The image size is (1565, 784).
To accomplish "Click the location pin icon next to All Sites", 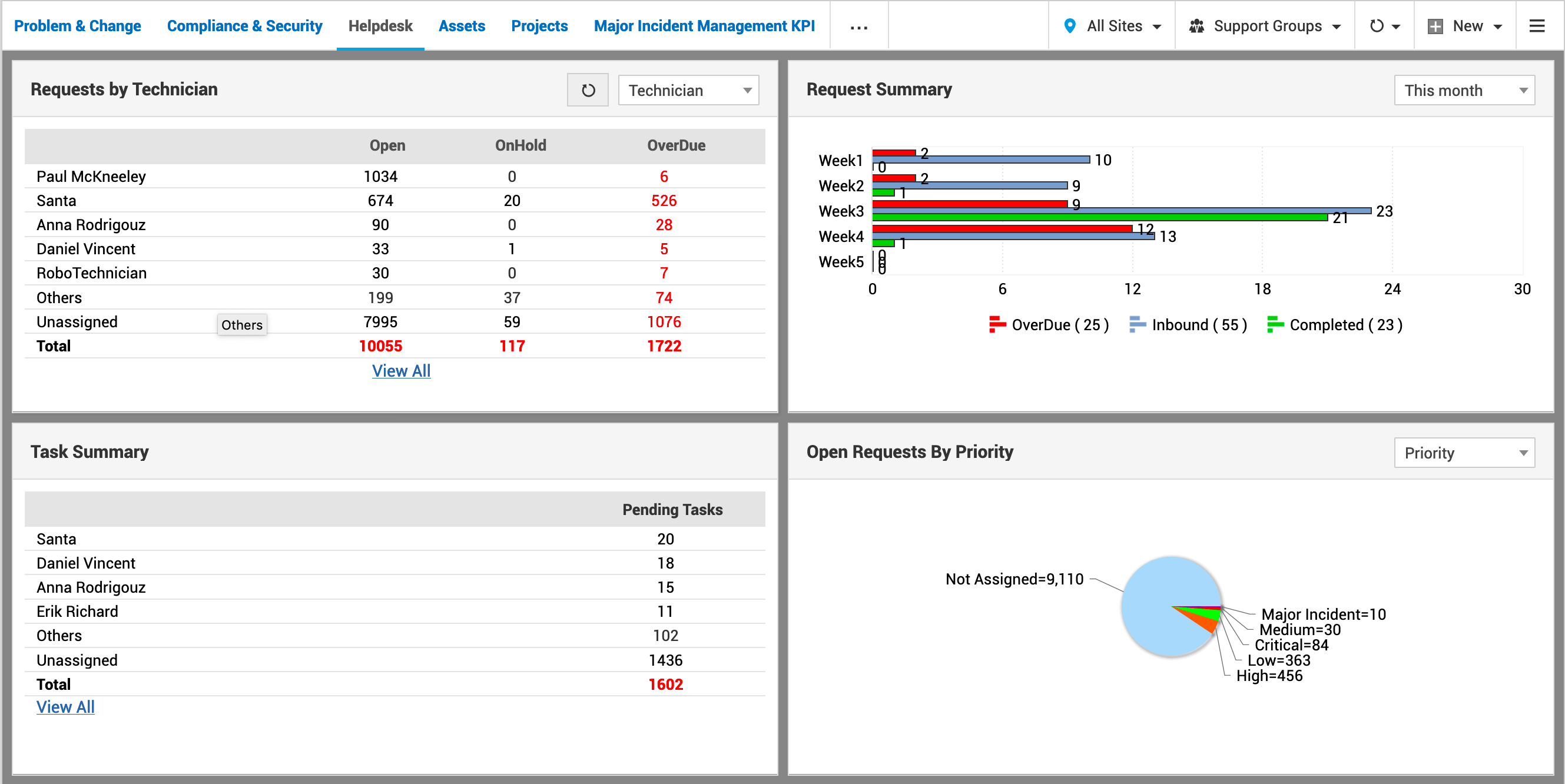I will coord(1070,25).
